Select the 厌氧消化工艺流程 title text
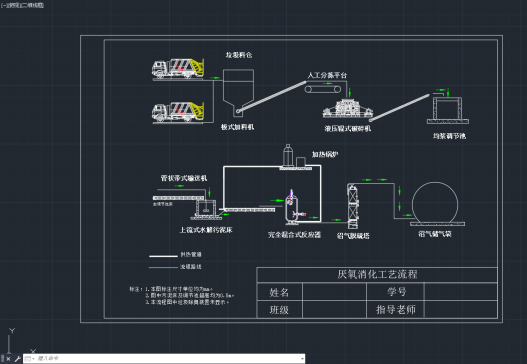 [x=377, y=274]
